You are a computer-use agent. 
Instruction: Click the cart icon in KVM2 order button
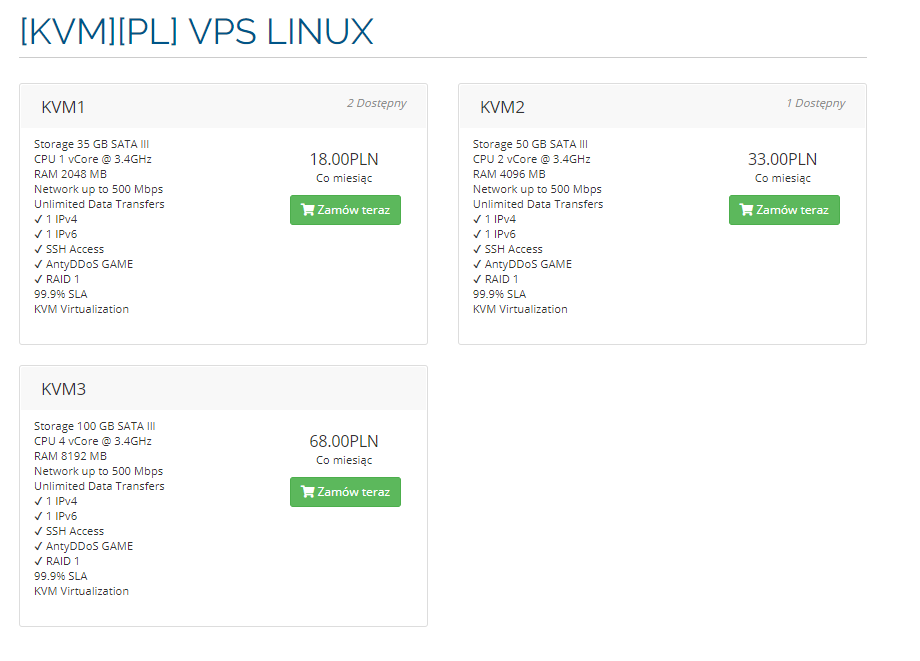coord(746,210)
